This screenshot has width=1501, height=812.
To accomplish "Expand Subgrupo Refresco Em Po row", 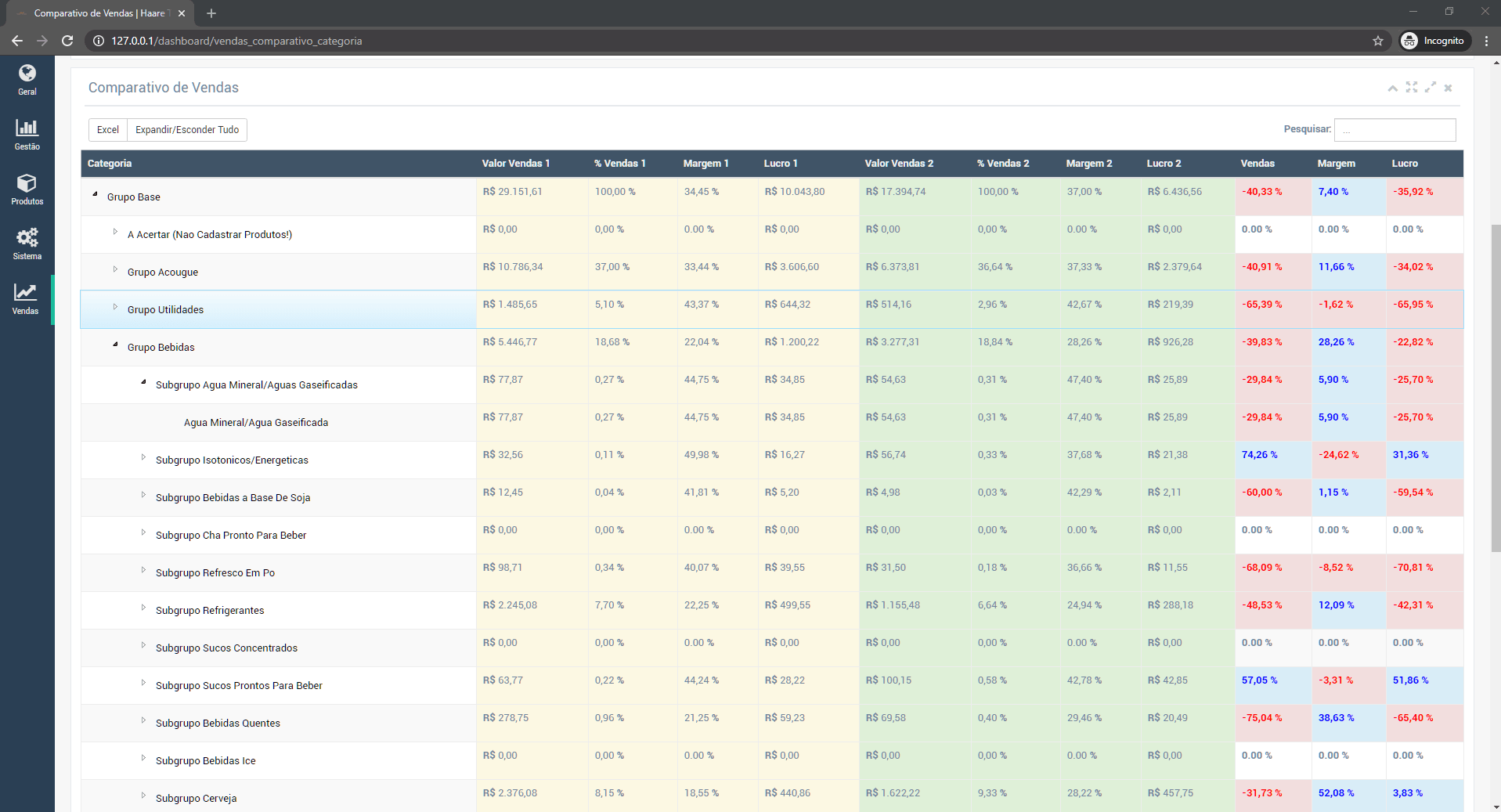I will click(x=143, y=569).
